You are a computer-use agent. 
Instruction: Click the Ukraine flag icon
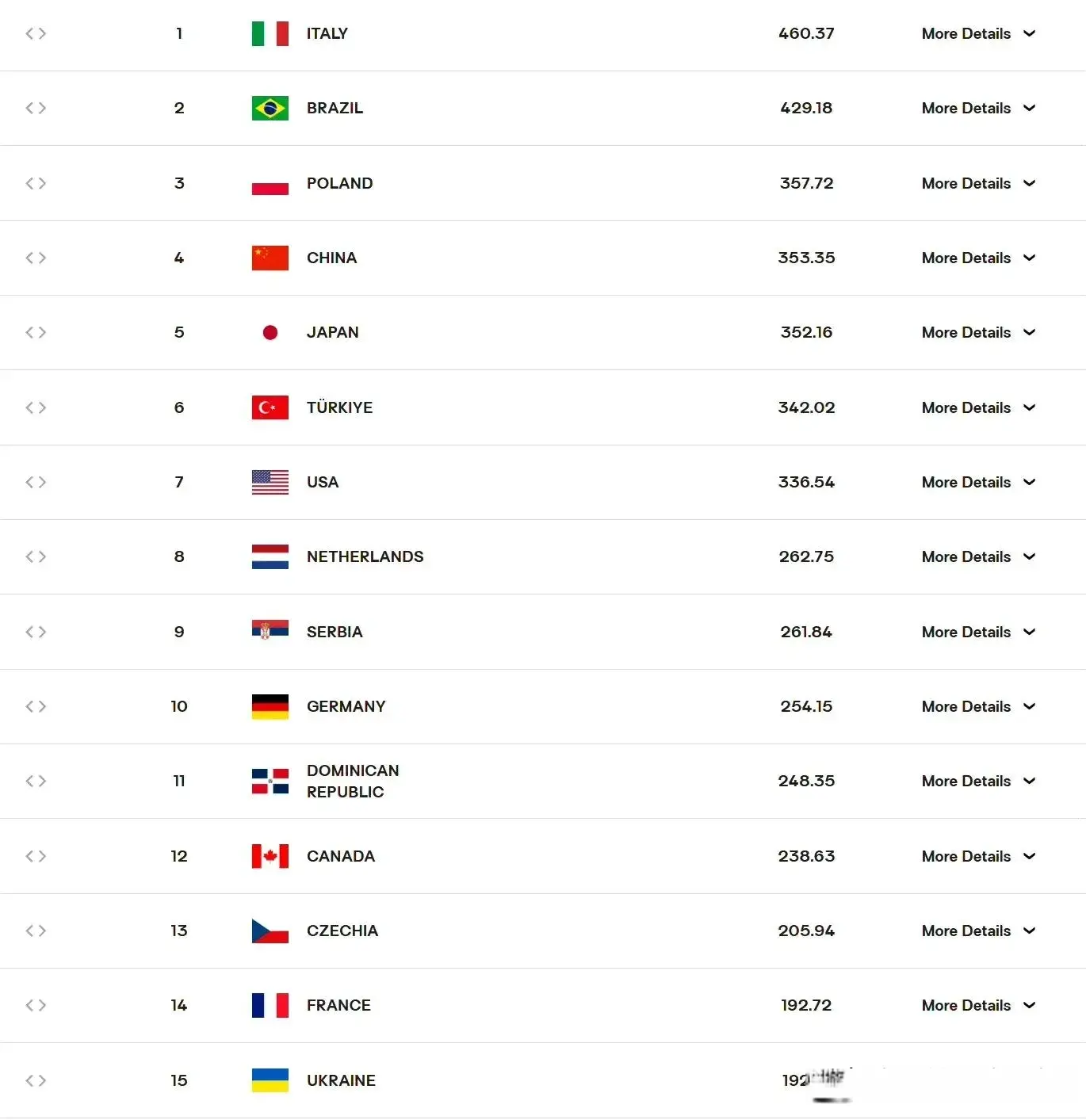click(270, 1080)
